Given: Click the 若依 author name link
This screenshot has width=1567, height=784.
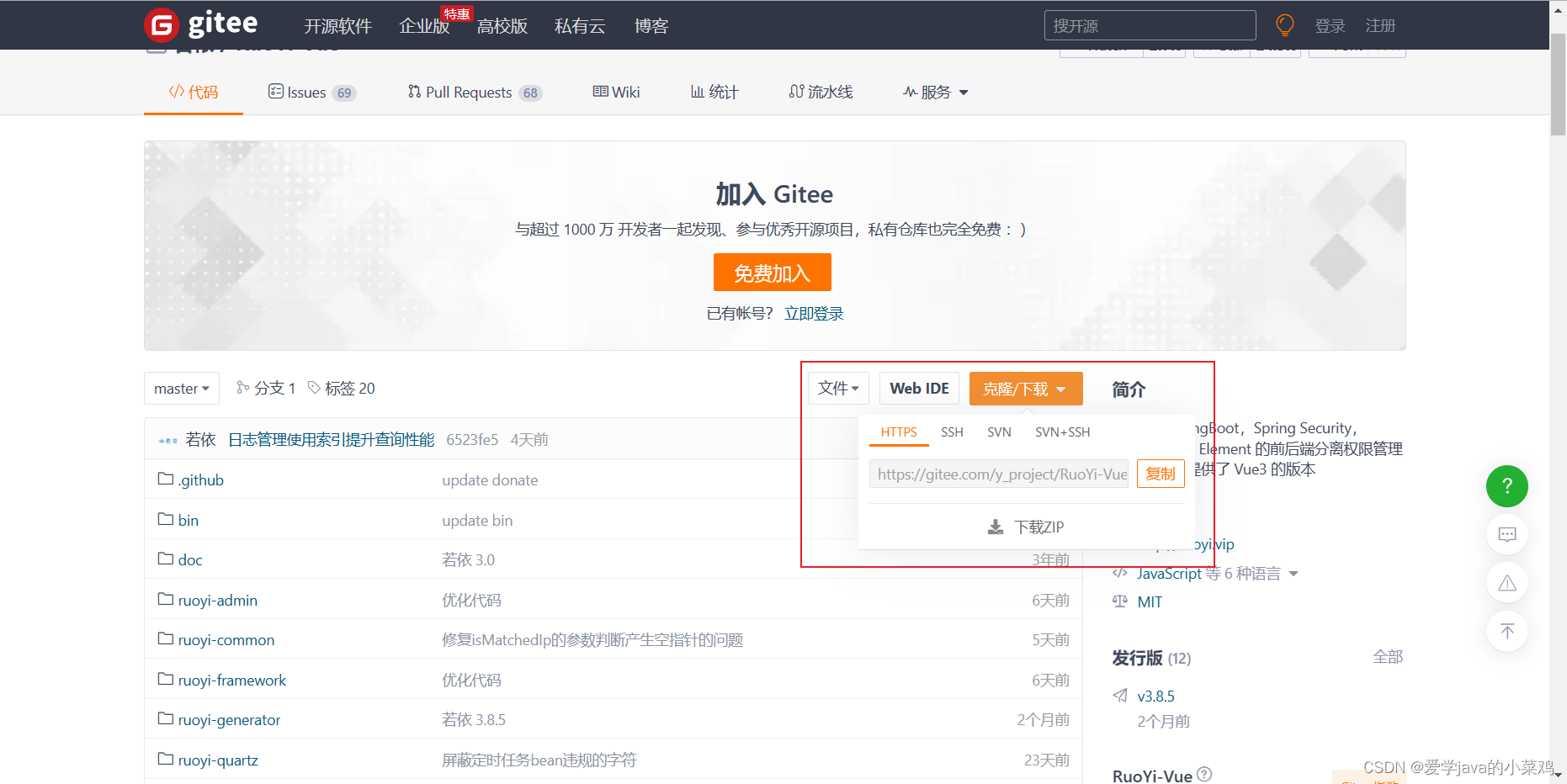Looking at the screenshot, I should [x=201, y=439].
